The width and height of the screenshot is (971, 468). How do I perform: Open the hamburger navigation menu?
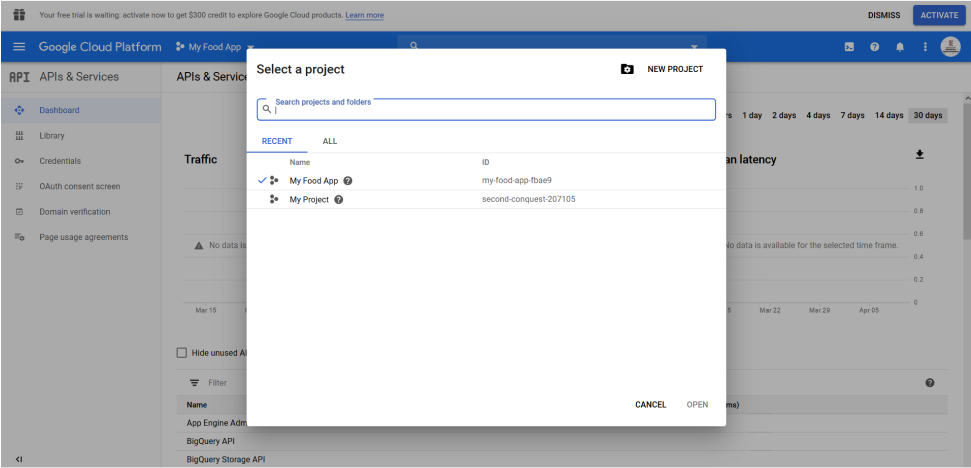point(19,47)
